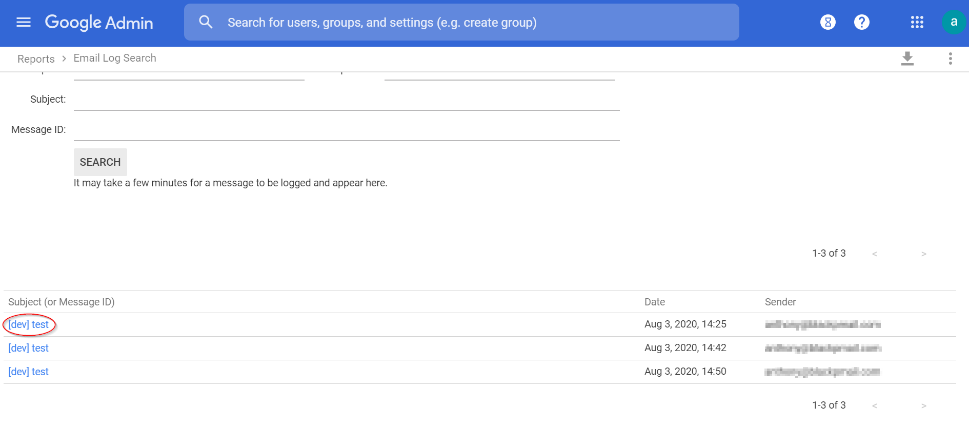Viewport: 969px width, 425px height.
Task: Download the email log results
Action: coord(907,59)
